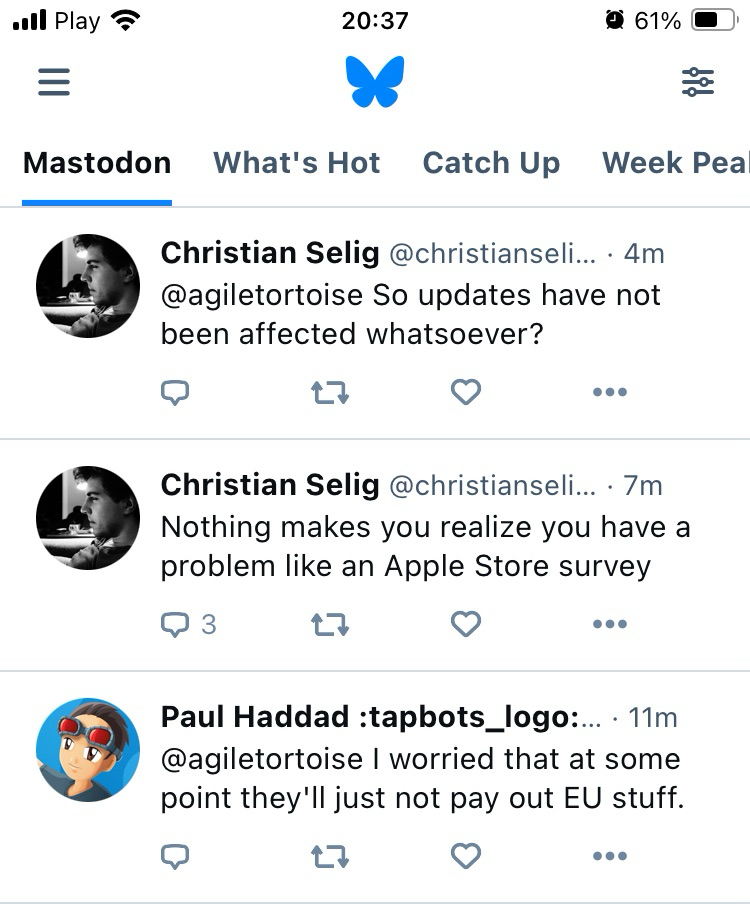
Task: Switch to the What's Hot feed tab
Action: (x=297, y=163)
